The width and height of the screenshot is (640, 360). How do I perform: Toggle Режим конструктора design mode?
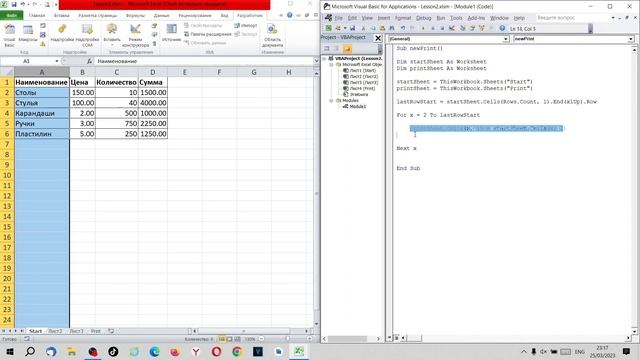coord(135,35)
